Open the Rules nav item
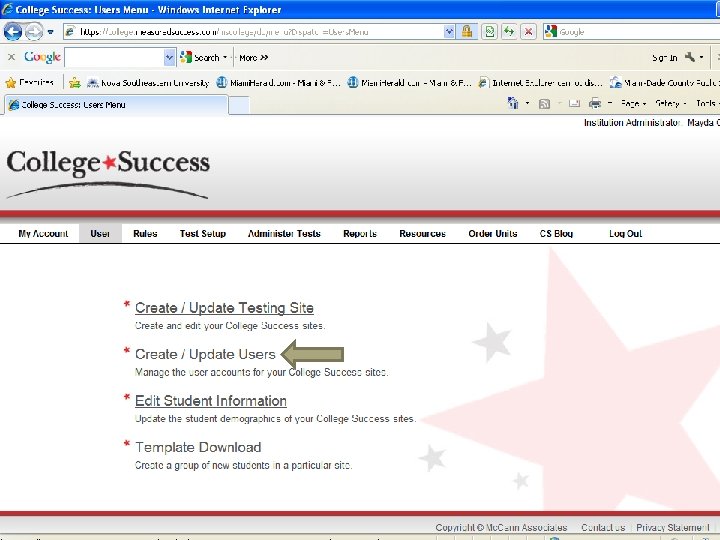The image size is (720, 540). (145, 233)
